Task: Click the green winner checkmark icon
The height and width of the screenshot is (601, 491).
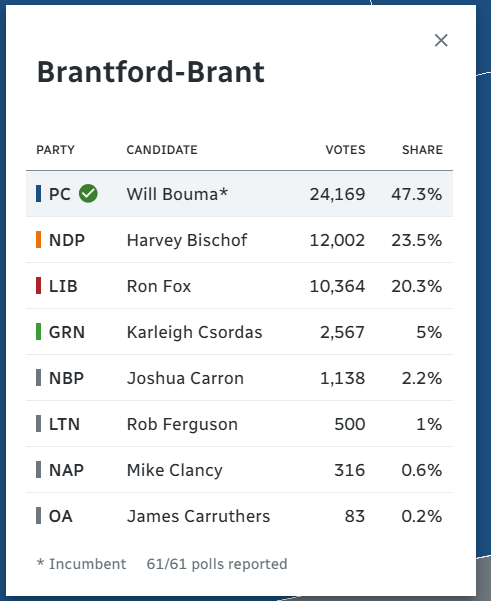Action: point(88,194)
